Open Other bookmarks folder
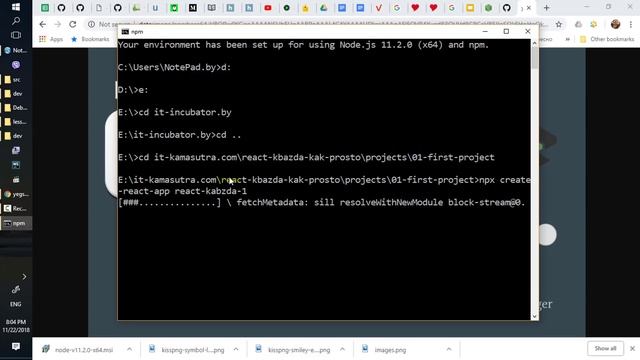Viewport: 640px width, 360px height. pyautogui.click(x=607, y=39)
